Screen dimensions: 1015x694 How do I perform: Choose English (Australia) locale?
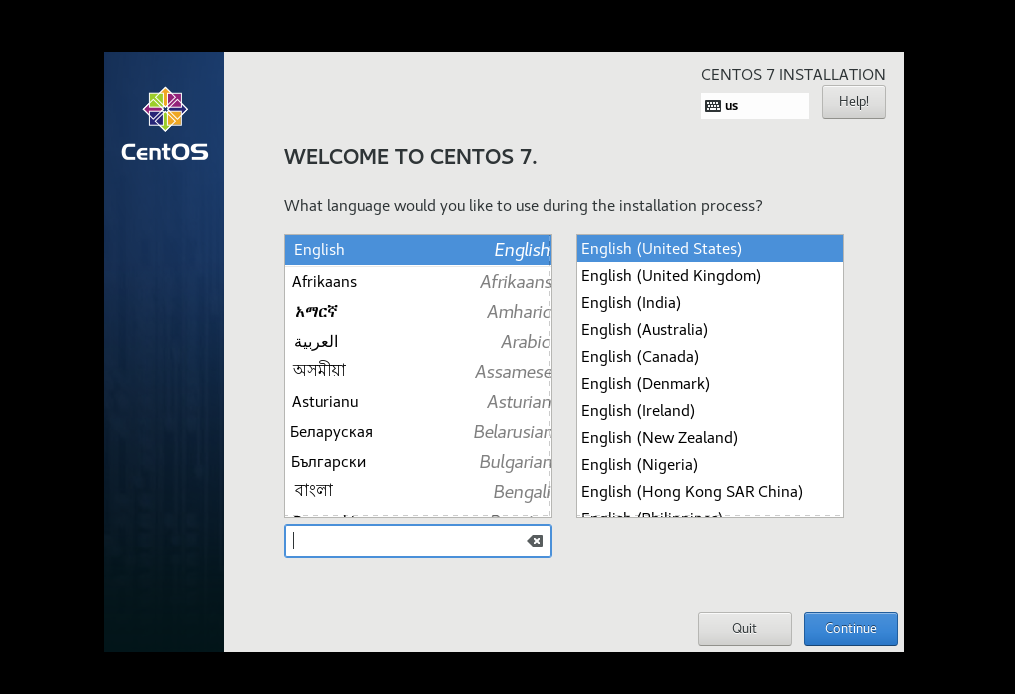710,330
